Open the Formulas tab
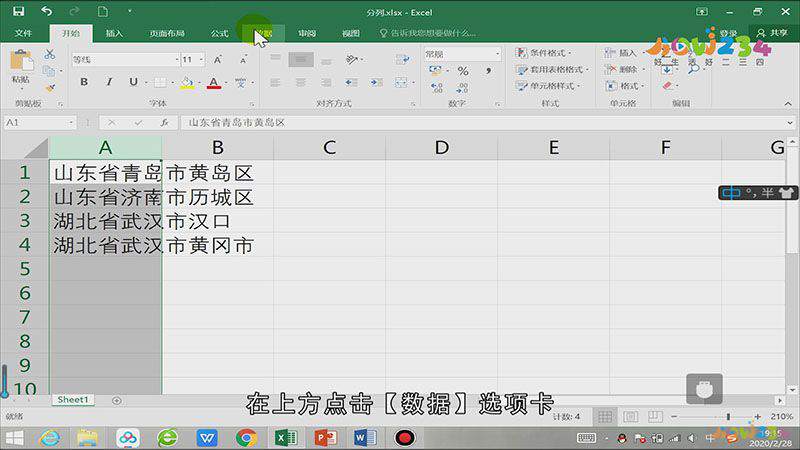The height and width of the screenshot is (450, 800). (219, 33)
